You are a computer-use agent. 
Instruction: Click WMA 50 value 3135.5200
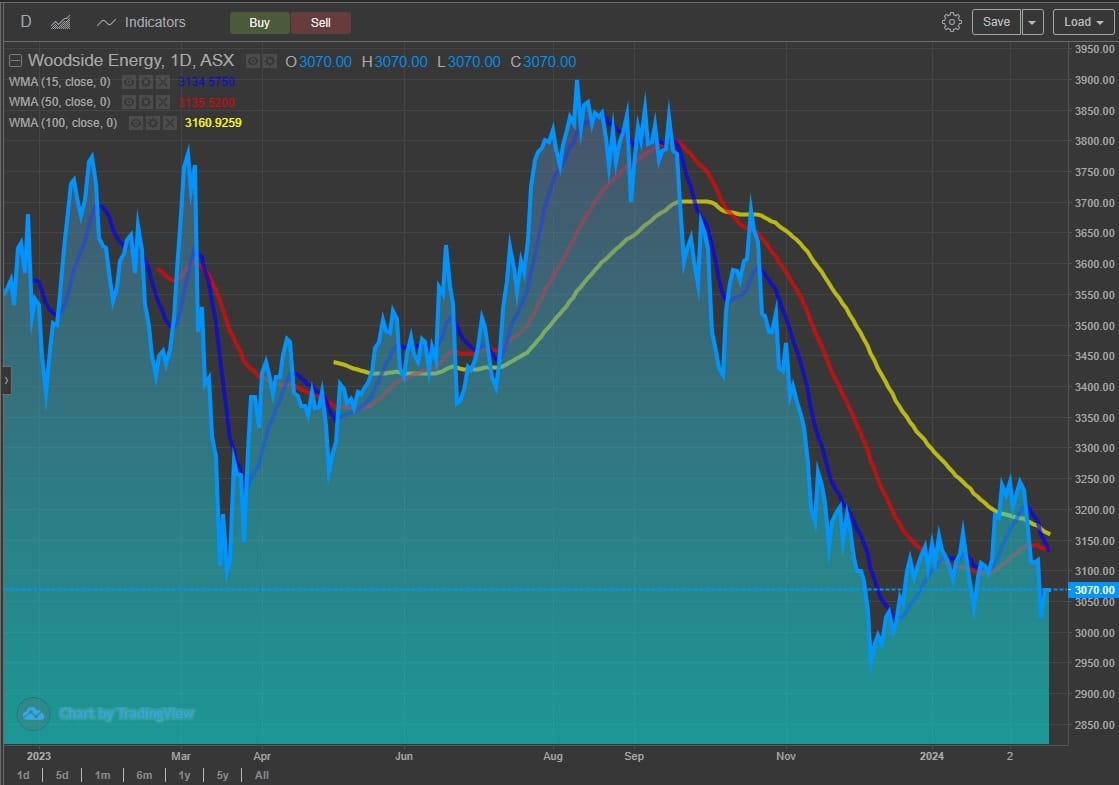207,102
